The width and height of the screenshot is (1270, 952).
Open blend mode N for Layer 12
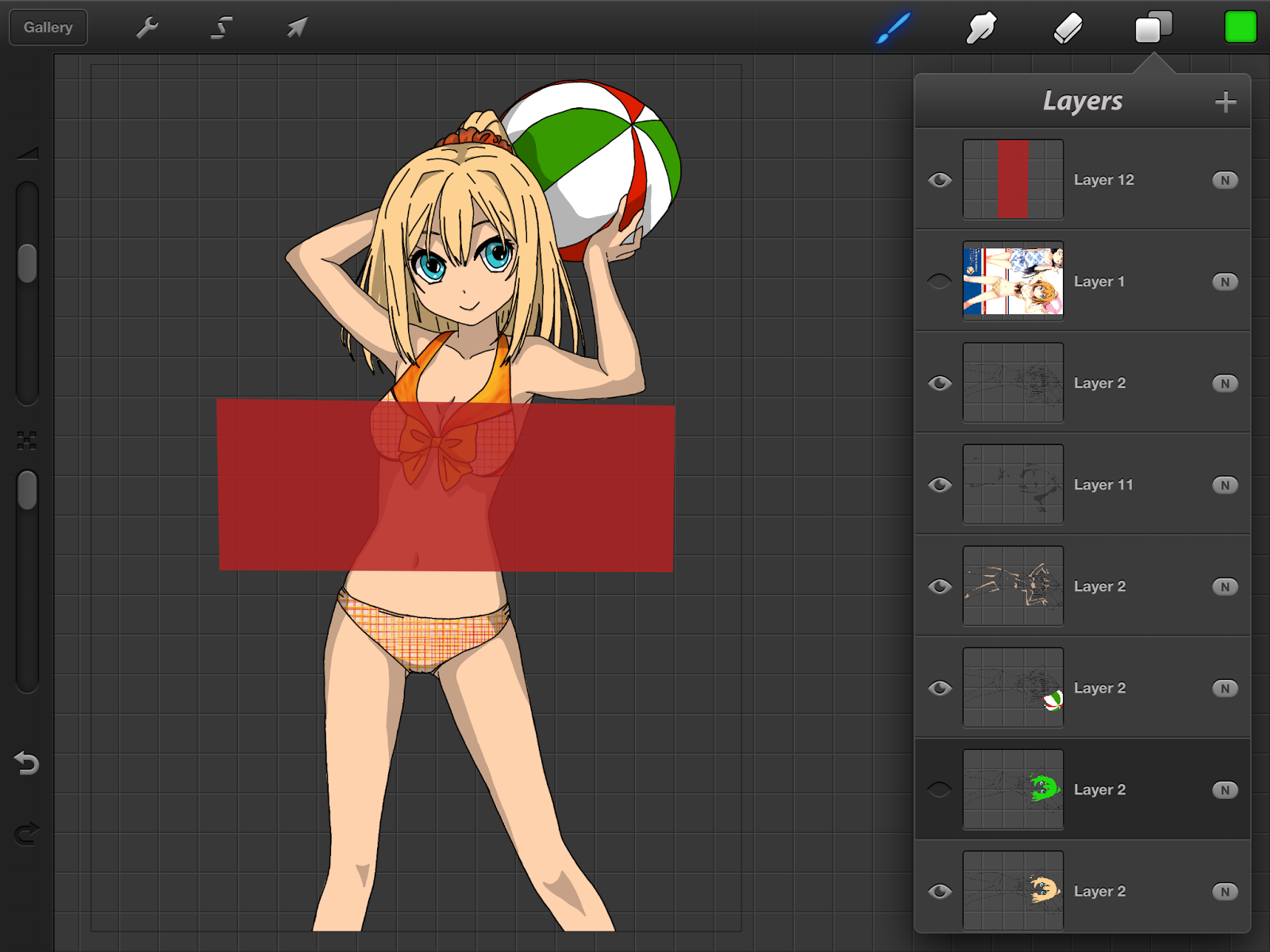click(x=1225, y=180)
